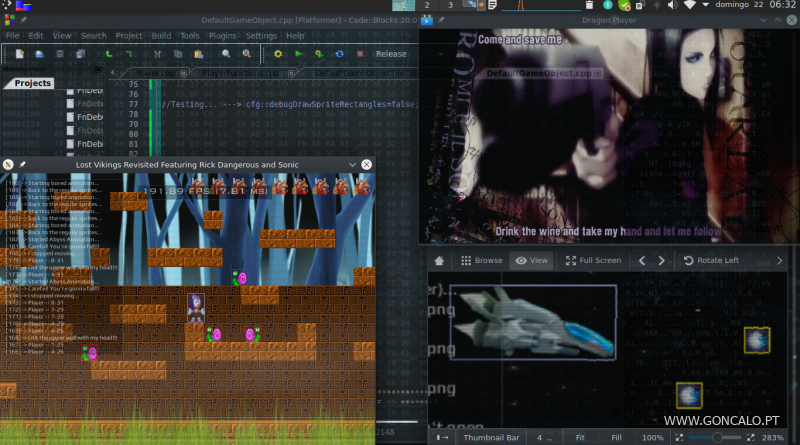Viewport: 800px width, 445px height.
Task: Open the Plugins menu
Action: pyautogui.click(x=223, y=35)
